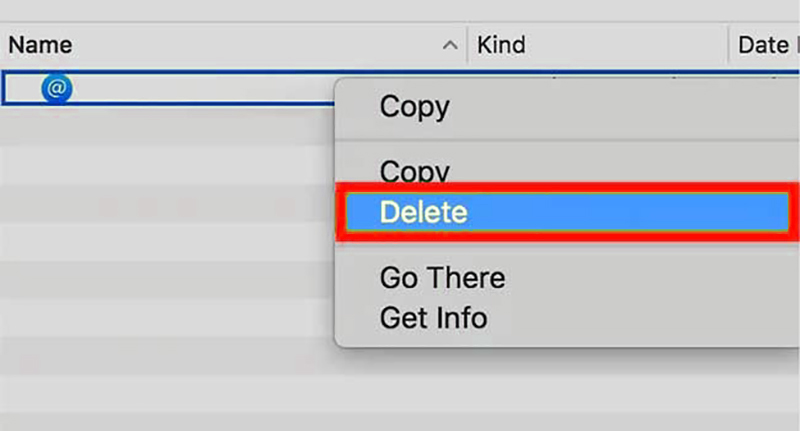
Task: Choose Delete in the context menu
Action: [x=567, y=212]
